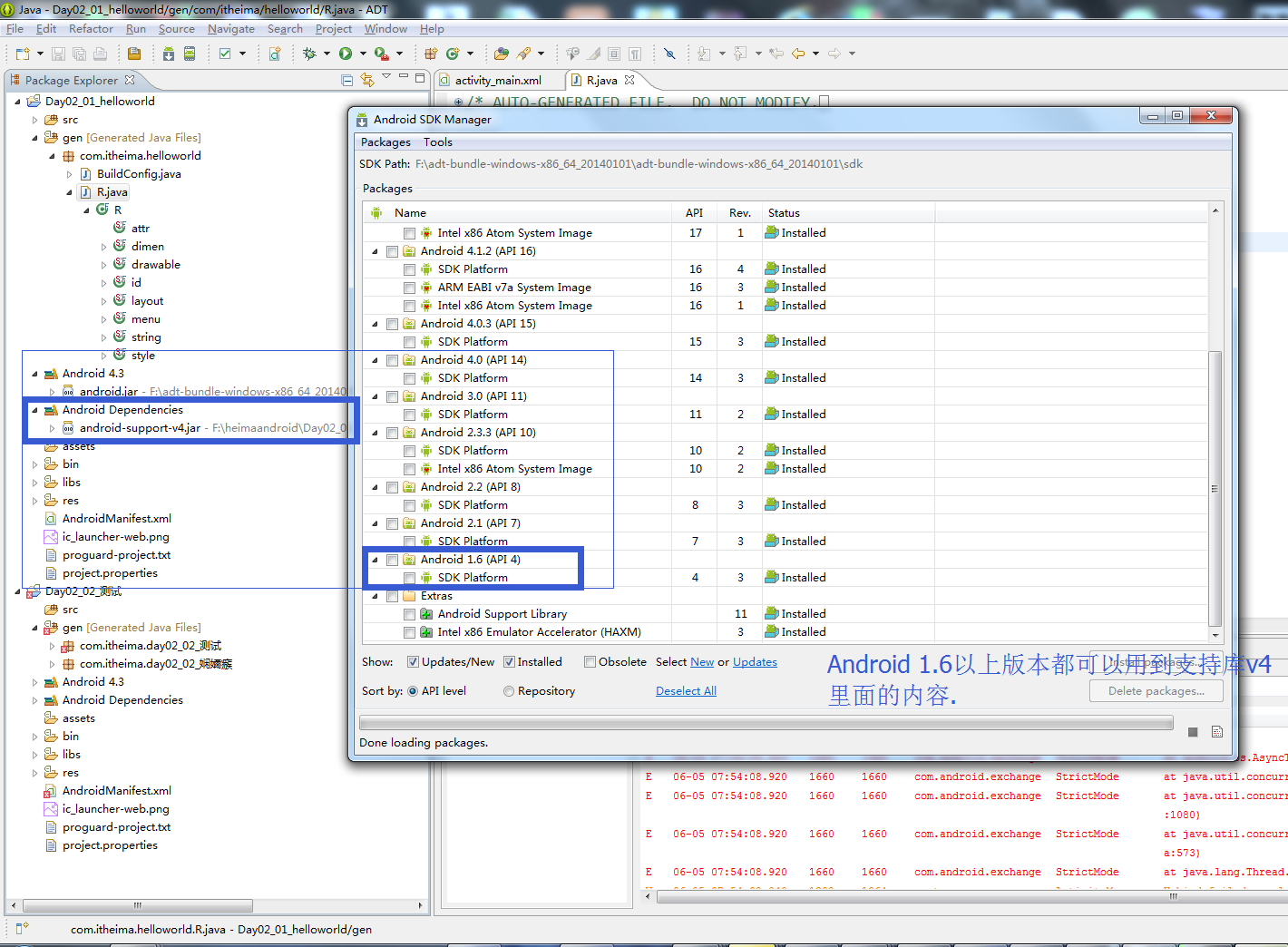1288x947 pixels.
Task: Click the New Java Package toolbar icon
Action: point(431,54)
